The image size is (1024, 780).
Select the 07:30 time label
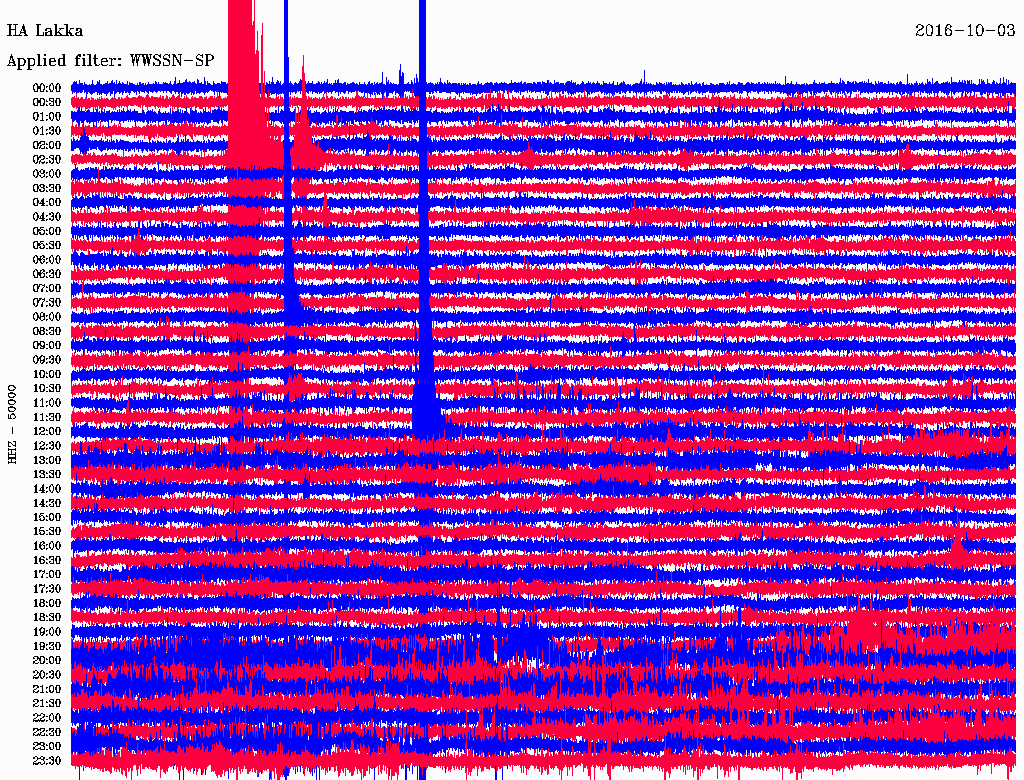tap(47, 302)
